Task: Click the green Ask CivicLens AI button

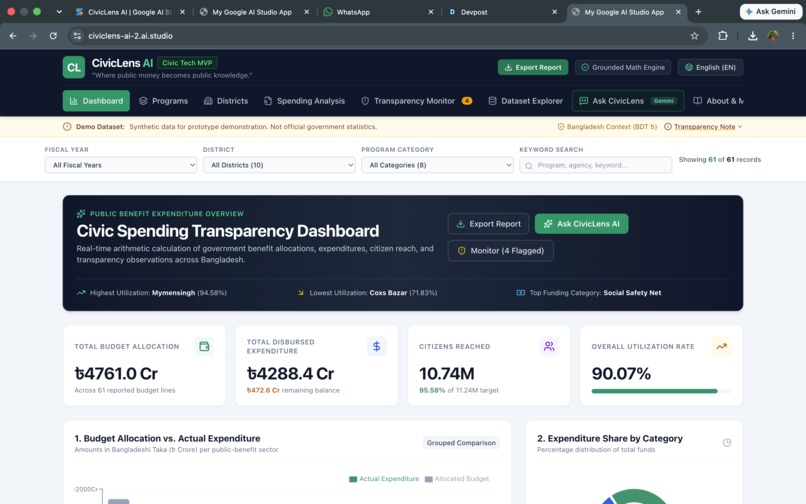Action: pyautogui.click(x=581, y=224)
